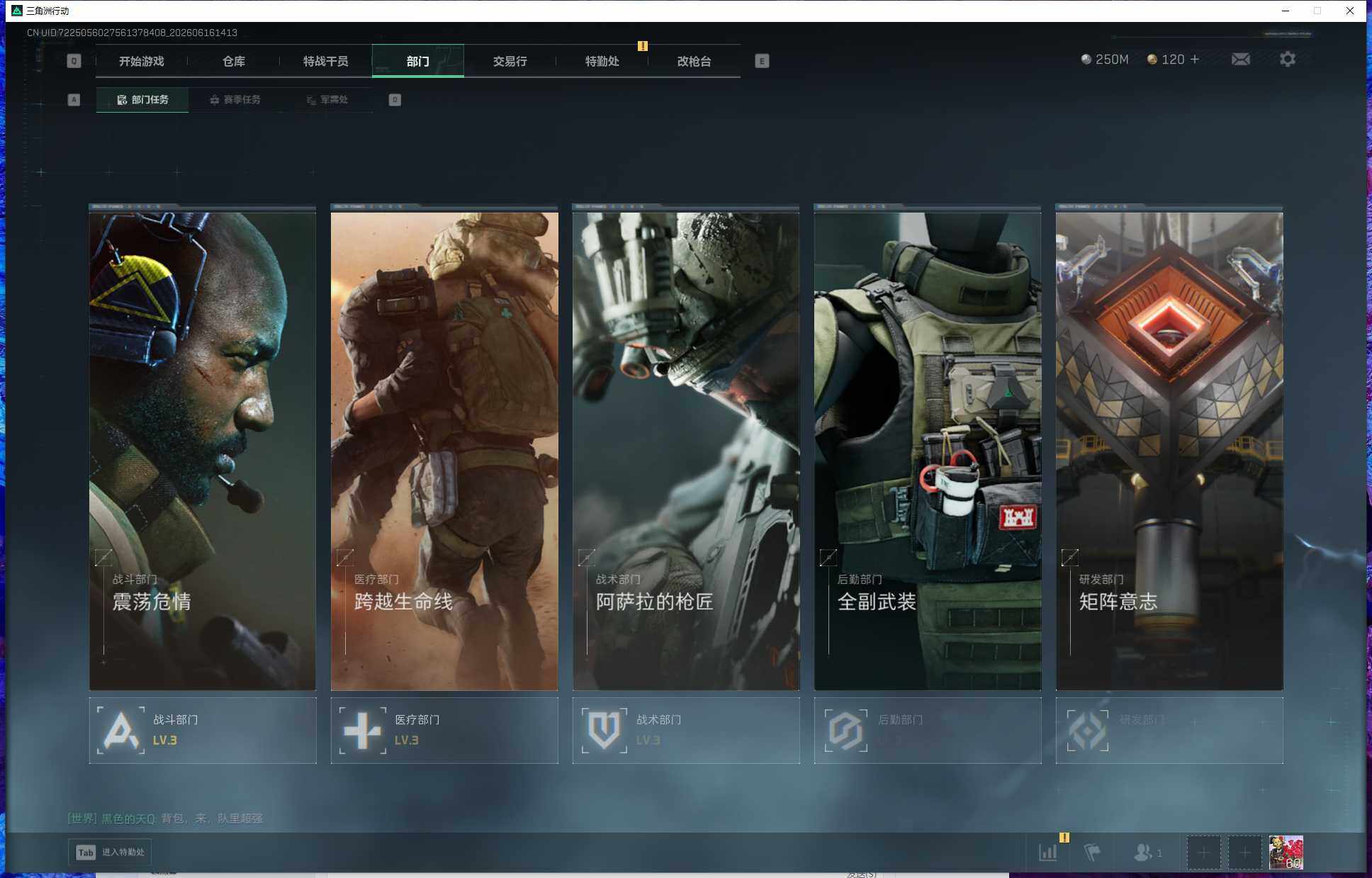Screen dimensions: 1372x878
Task: Open the 特战干员 tab
Action: click(325, 61)
